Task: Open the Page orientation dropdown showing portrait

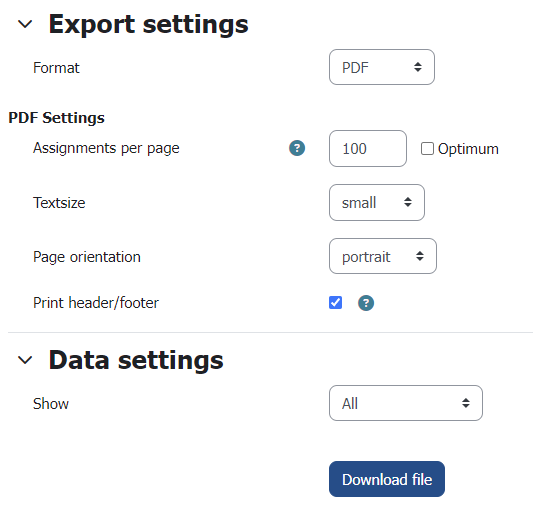Action: coord(383,256)
